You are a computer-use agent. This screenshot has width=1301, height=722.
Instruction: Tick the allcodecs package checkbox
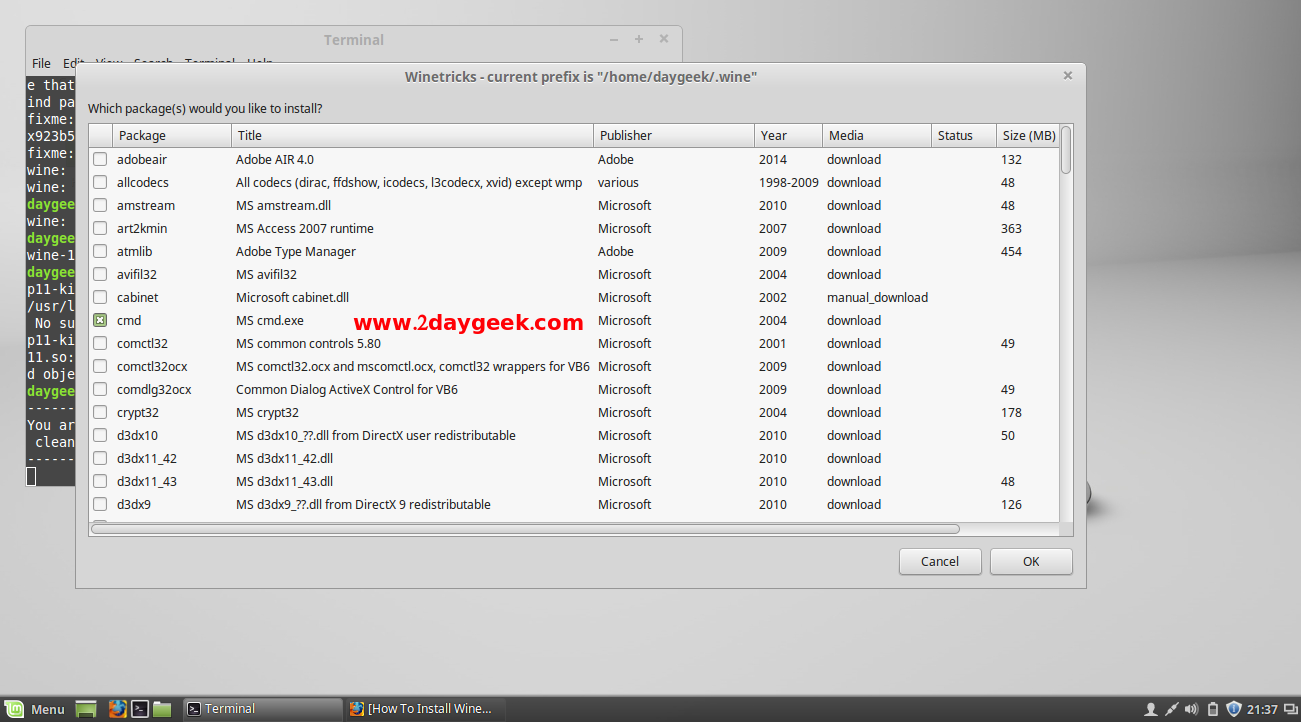[100, 182]
